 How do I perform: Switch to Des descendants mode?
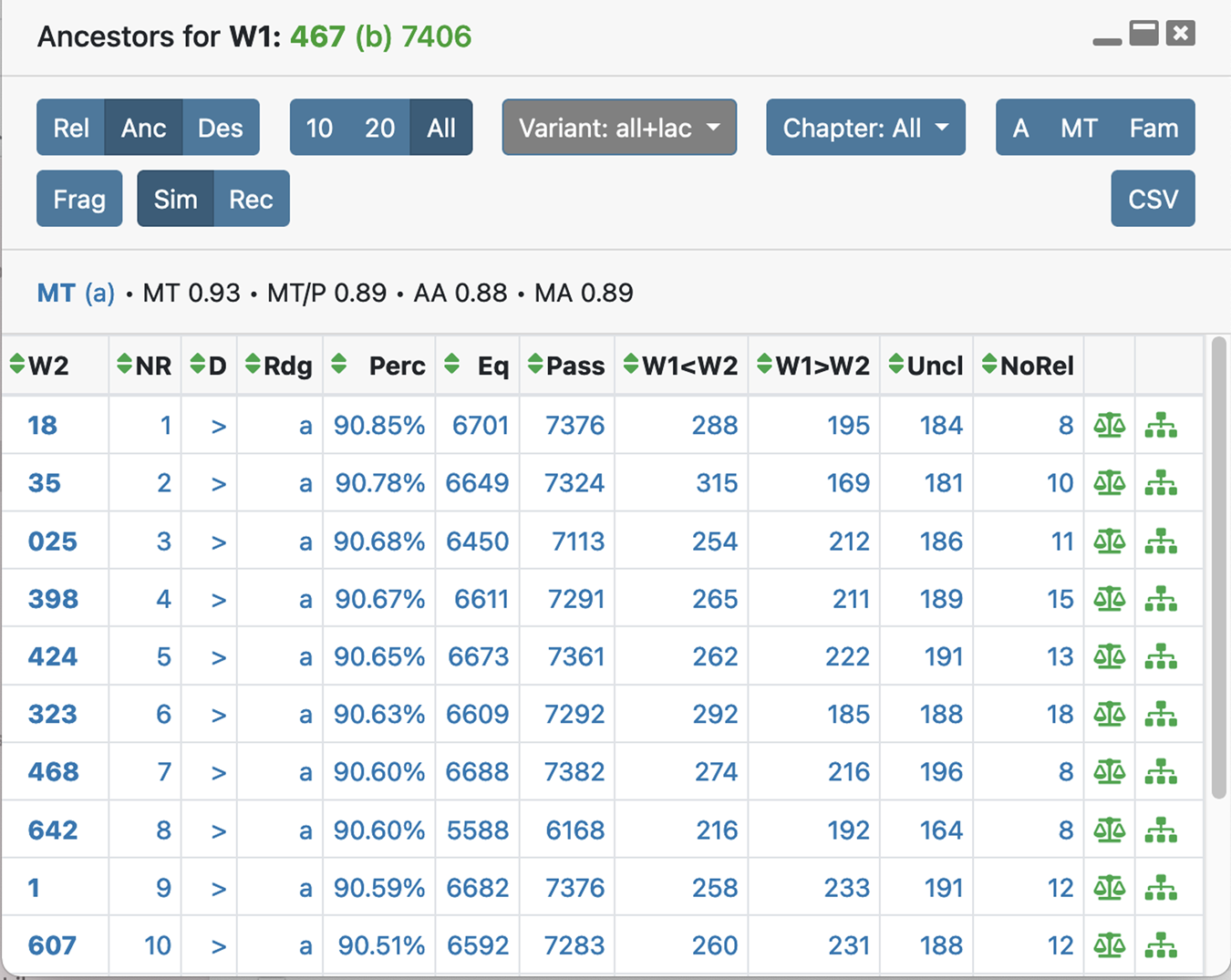(221, 128)
